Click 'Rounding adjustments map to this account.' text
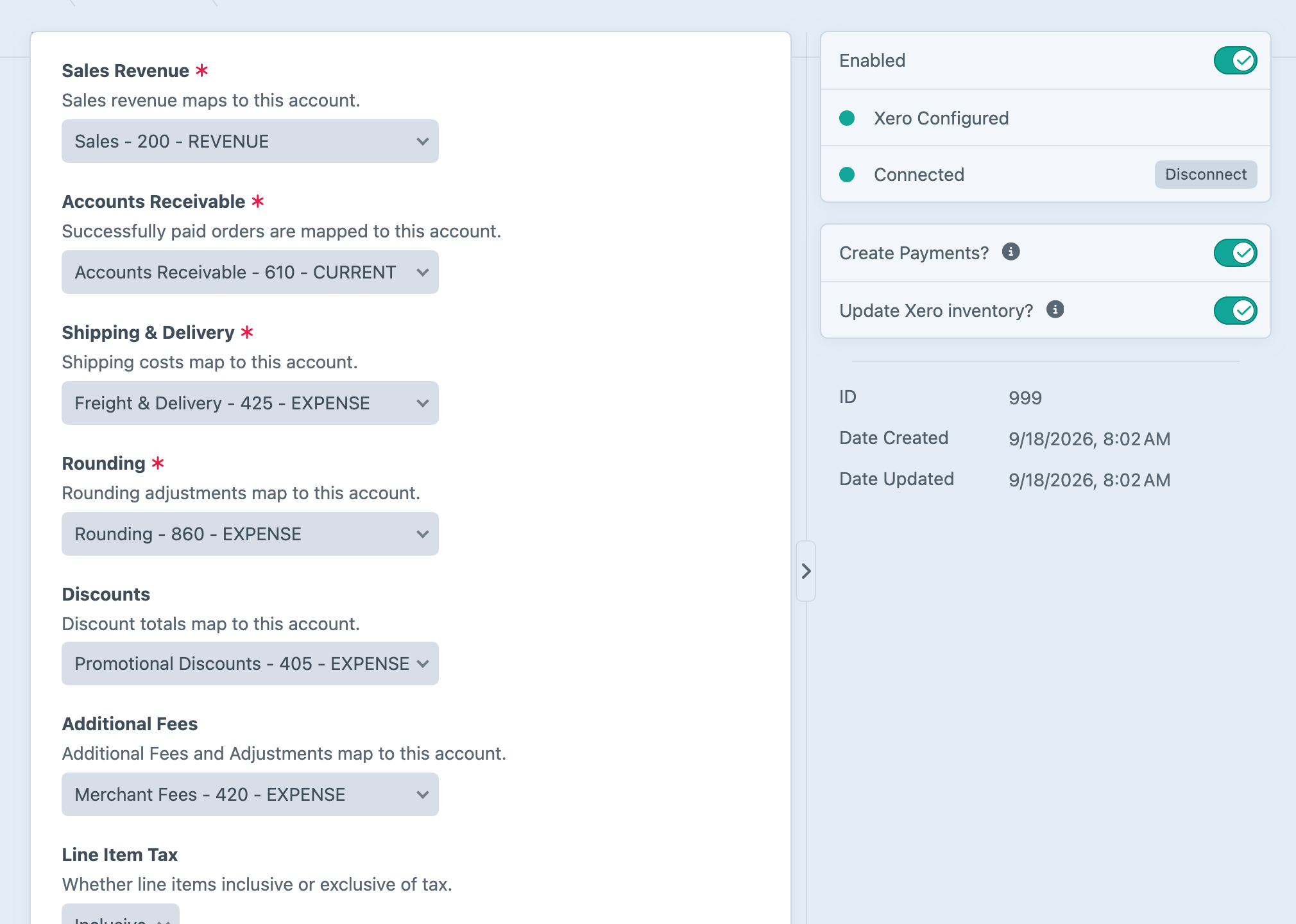 241,493
